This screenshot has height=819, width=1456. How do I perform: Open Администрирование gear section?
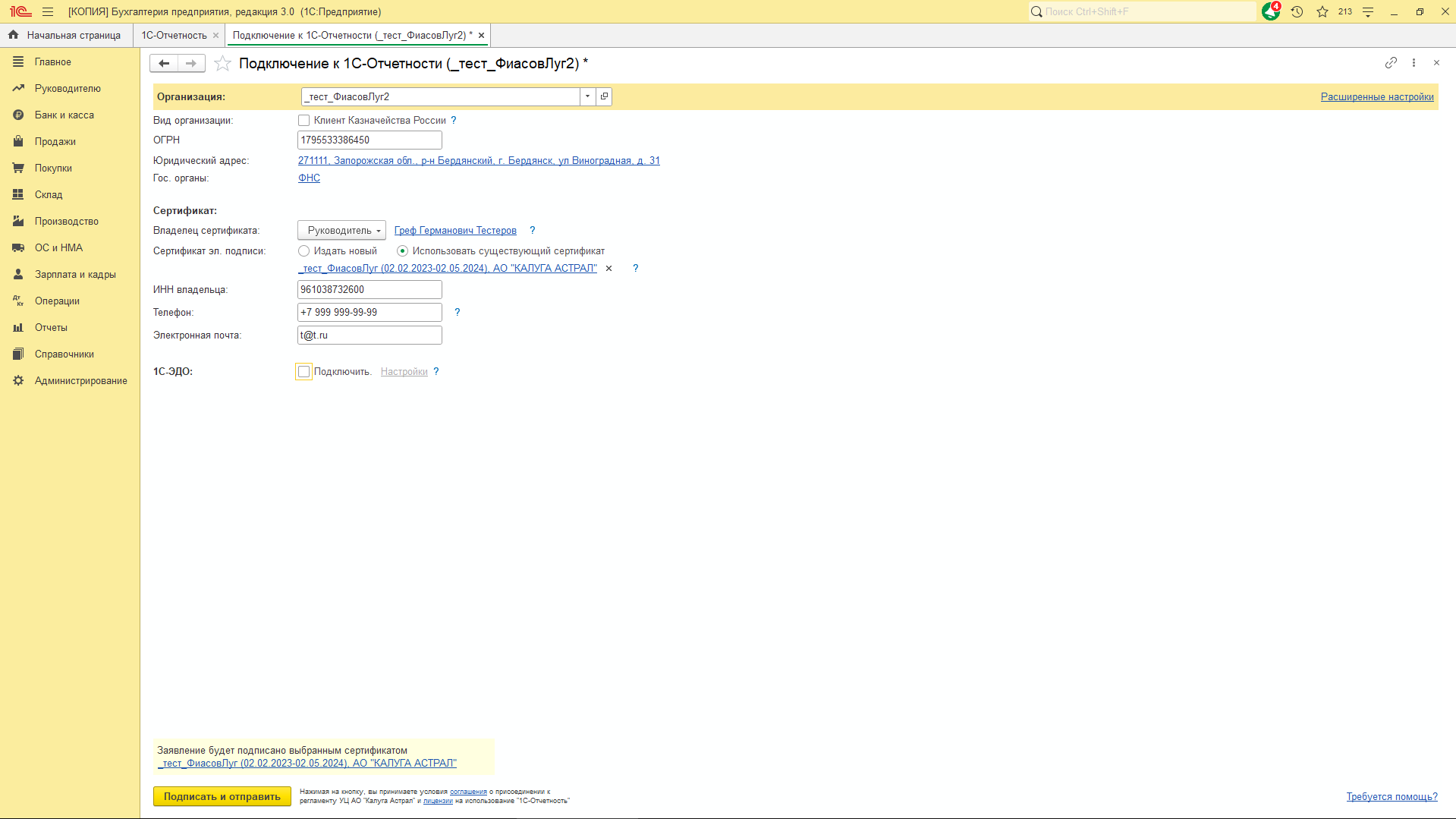pos(71,380)
